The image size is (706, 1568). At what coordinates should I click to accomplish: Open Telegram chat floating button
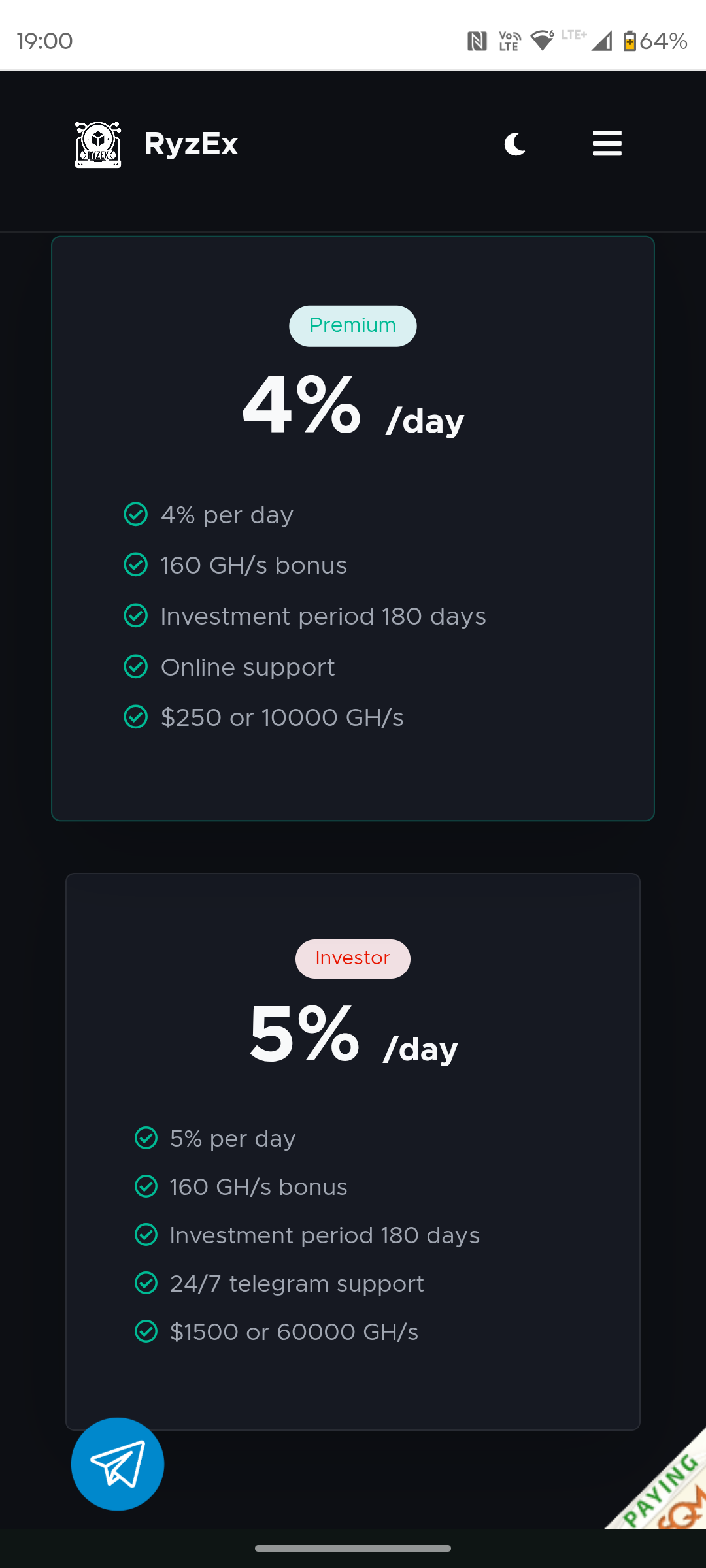118,1463
